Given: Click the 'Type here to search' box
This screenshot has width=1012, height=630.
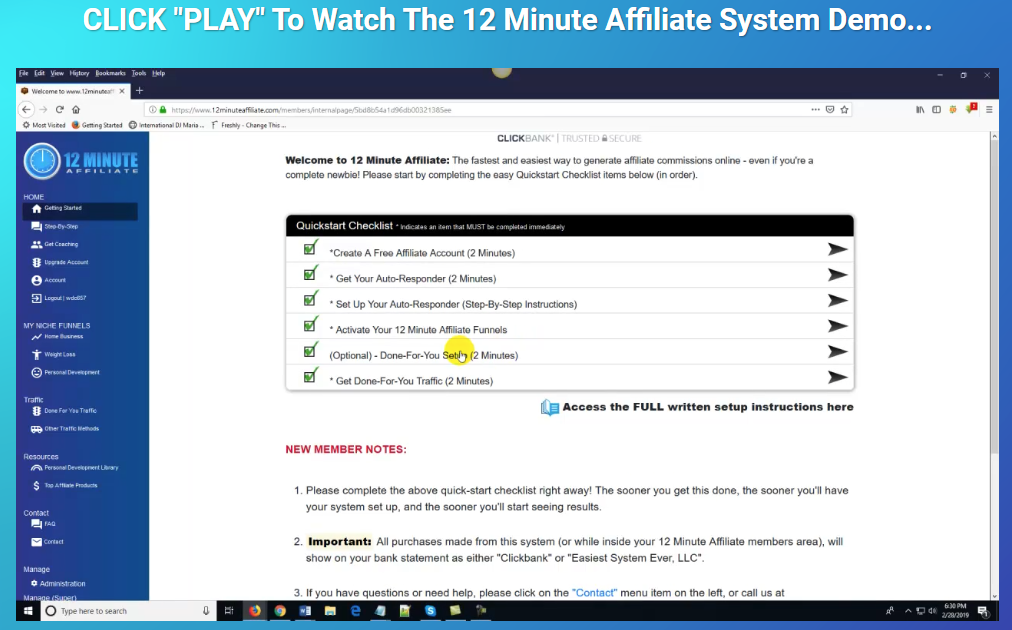Looking at the screenshot, I should 128,611.
